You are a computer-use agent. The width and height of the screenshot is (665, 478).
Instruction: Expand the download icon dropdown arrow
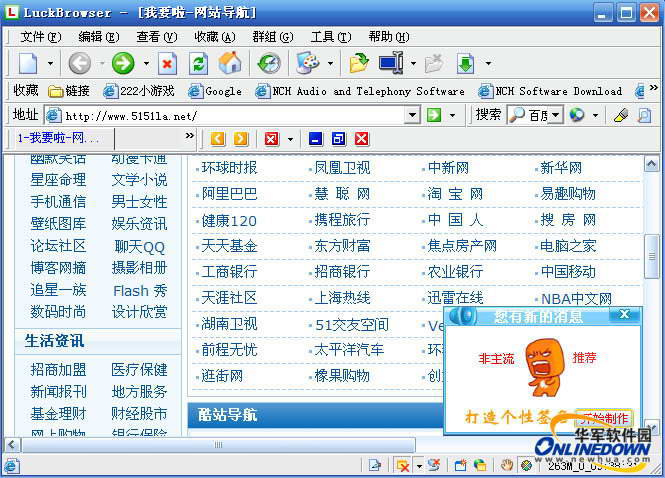(489, 64)
